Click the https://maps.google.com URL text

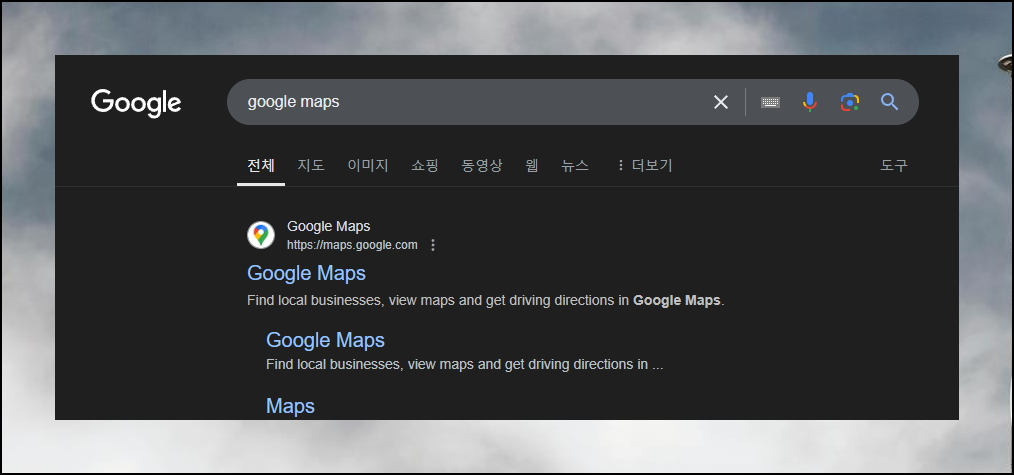pos(352,245)
